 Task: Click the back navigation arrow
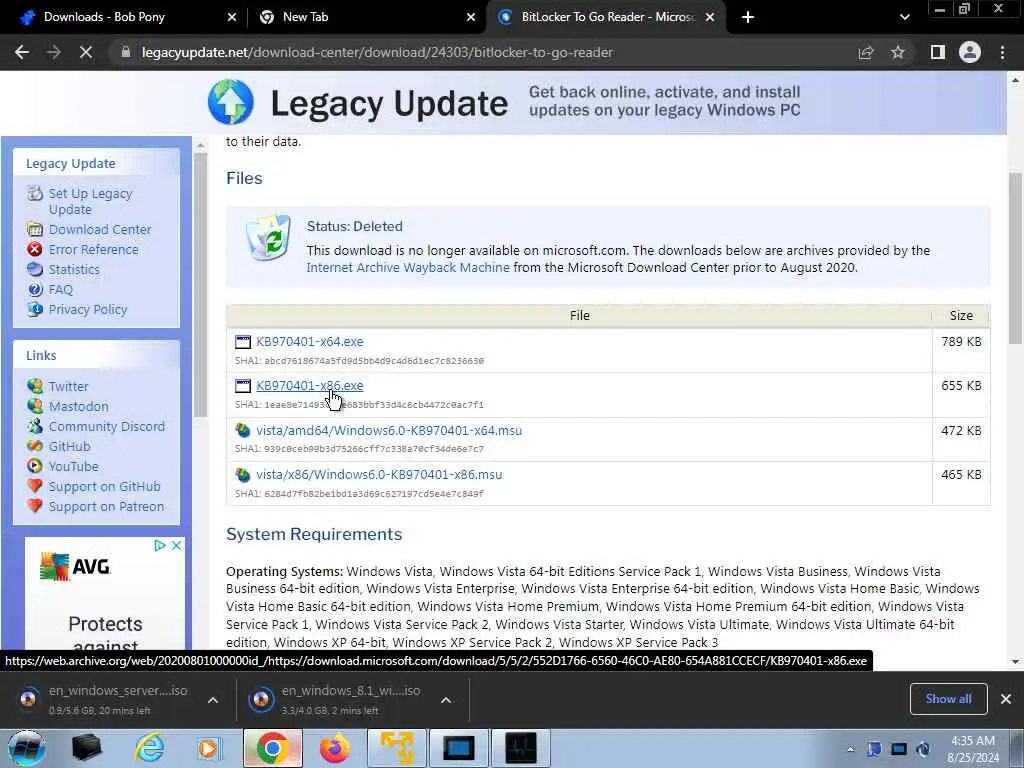click(x=22, y=52)
